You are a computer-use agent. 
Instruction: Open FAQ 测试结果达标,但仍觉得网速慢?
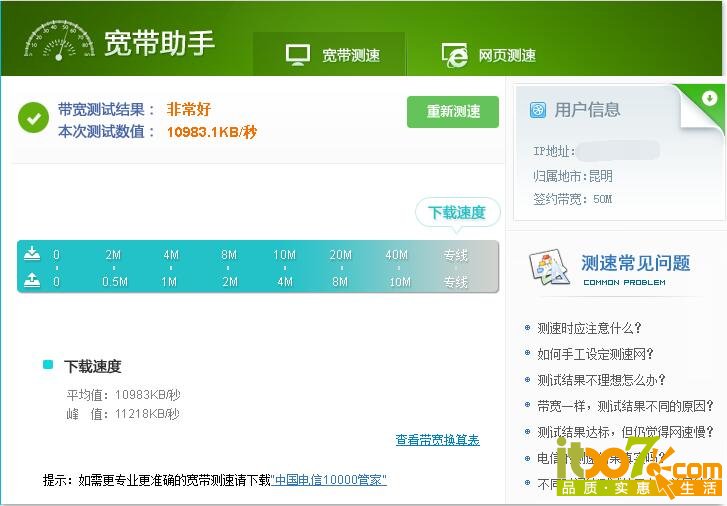(625, 432)
